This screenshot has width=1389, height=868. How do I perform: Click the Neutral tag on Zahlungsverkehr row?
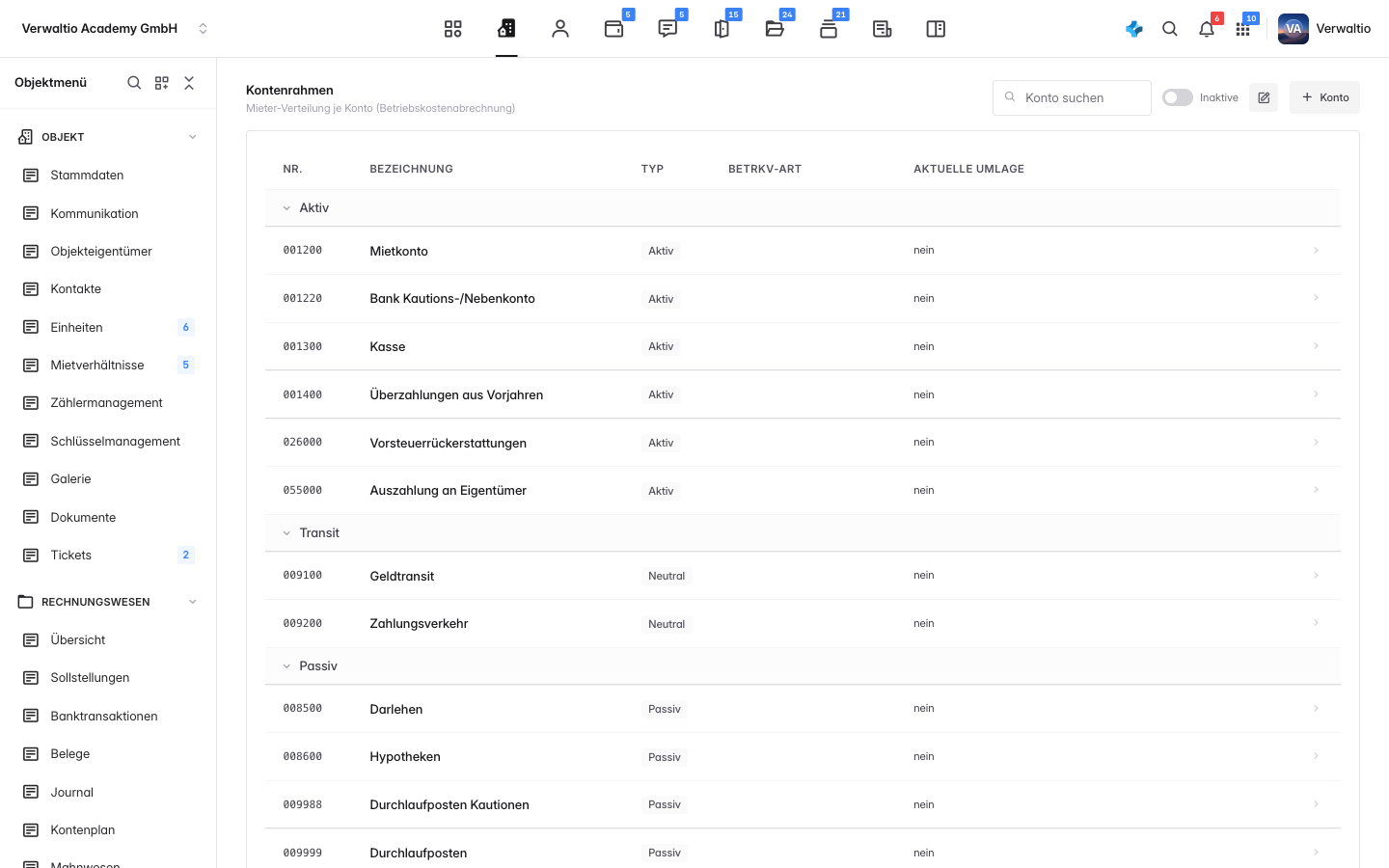[667, 624]
